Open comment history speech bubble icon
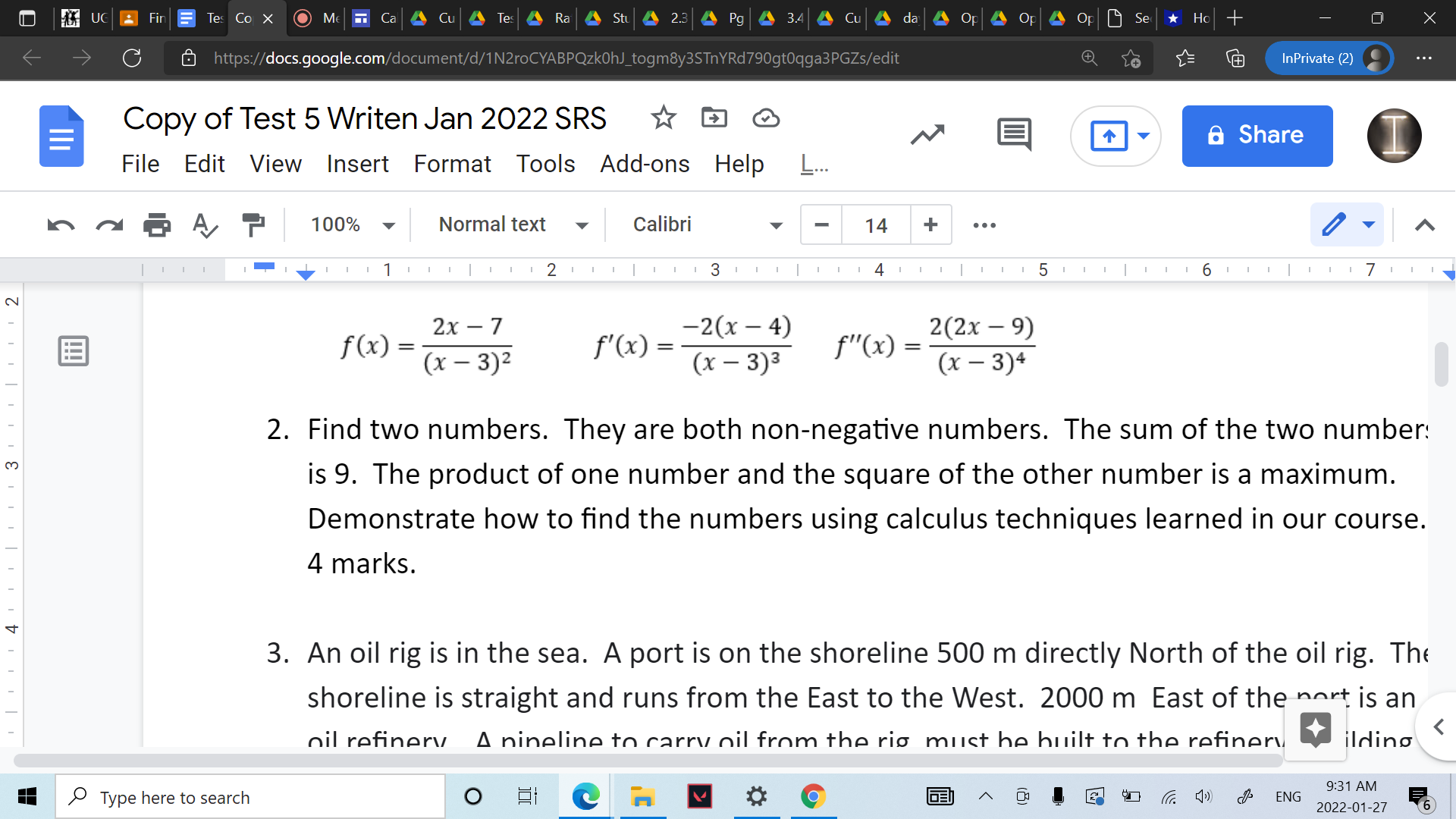The height and width of the screenshot is (819, 1456). coord(1014,135)
